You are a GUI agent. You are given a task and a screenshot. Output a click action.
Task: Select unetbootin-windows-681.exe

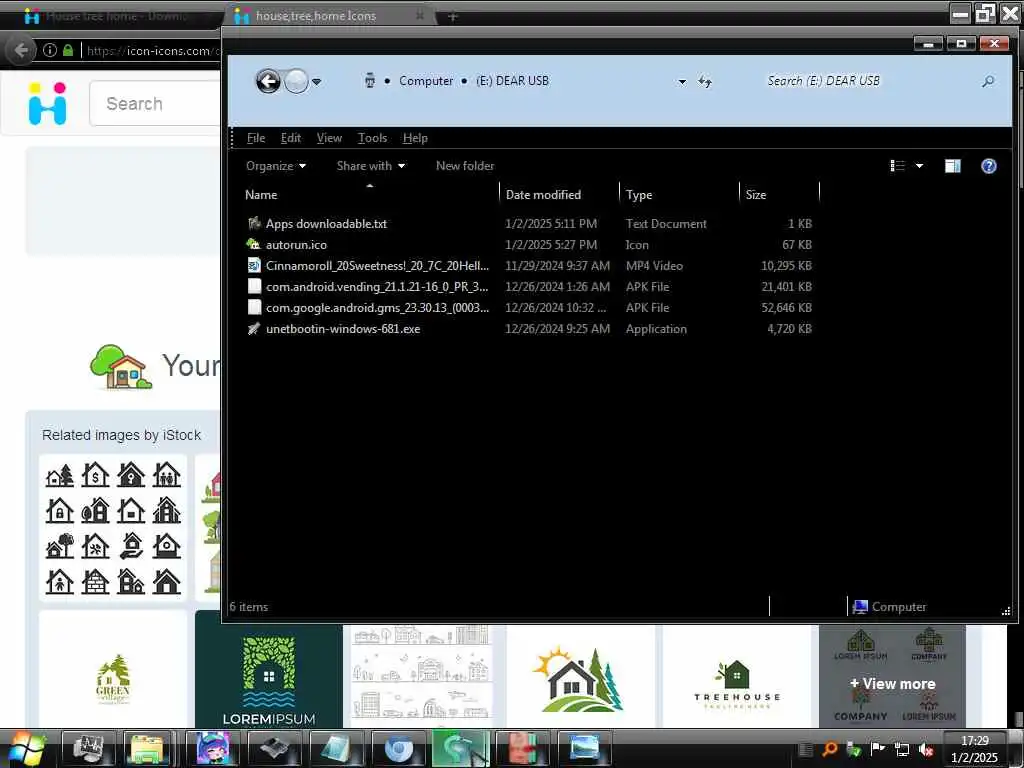coord(343,328)
